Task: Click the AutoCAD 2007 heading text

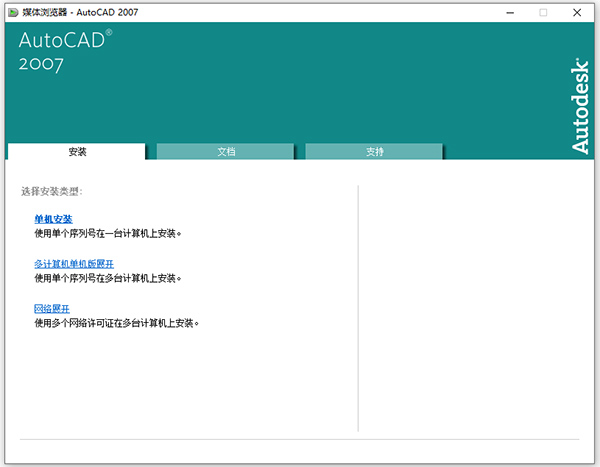Action: tap(65, 51)
